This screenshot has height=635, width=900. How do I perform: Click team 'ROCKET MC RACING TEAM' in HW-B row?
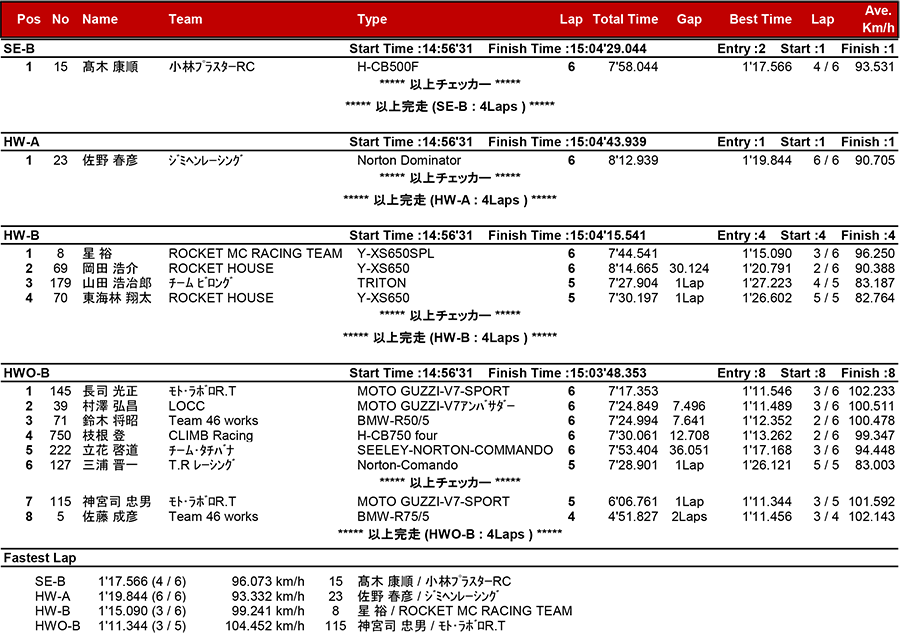click(255, 253)
